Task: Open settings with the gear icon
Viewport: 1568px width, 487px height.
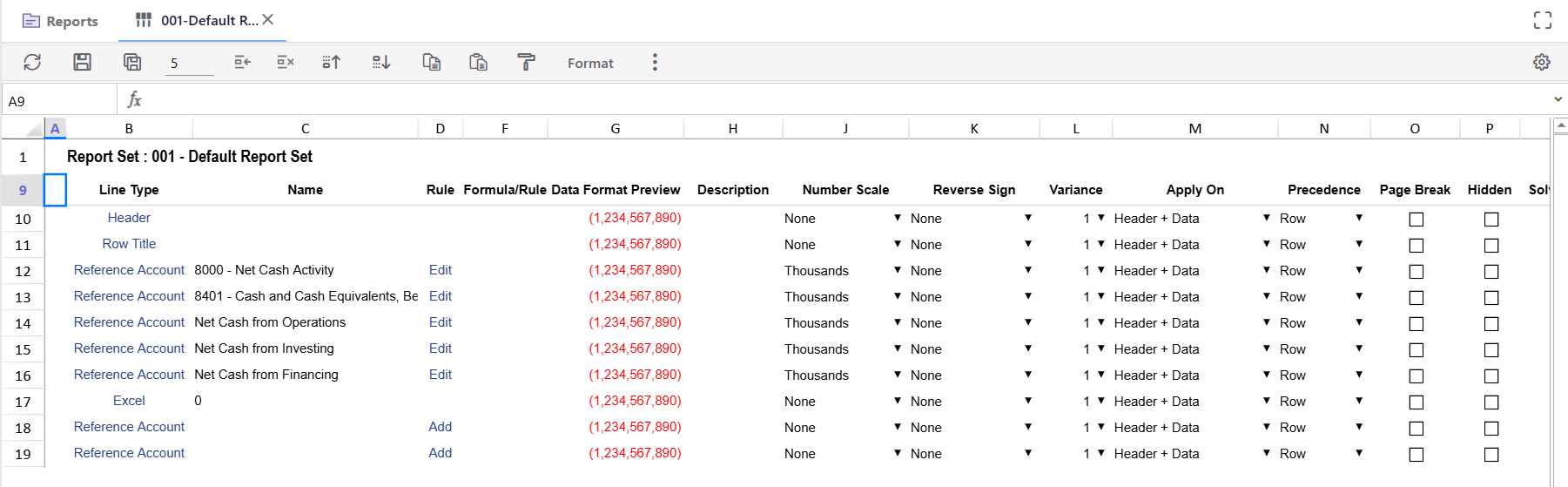Action: [x=1541, y=62]
